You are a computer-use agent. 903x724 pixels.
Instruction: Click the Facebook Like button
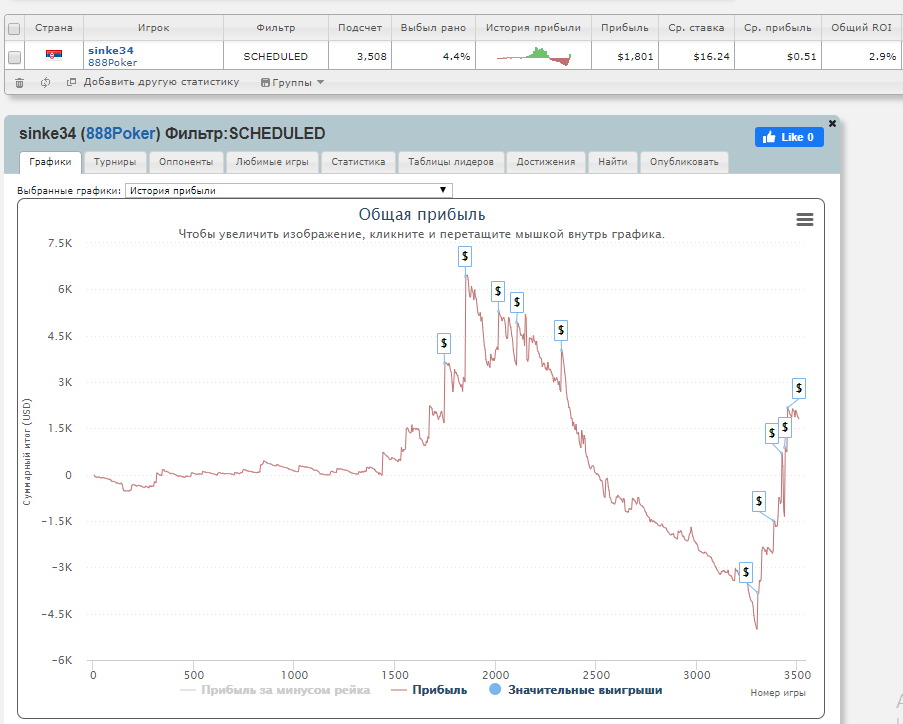(789, 137)
